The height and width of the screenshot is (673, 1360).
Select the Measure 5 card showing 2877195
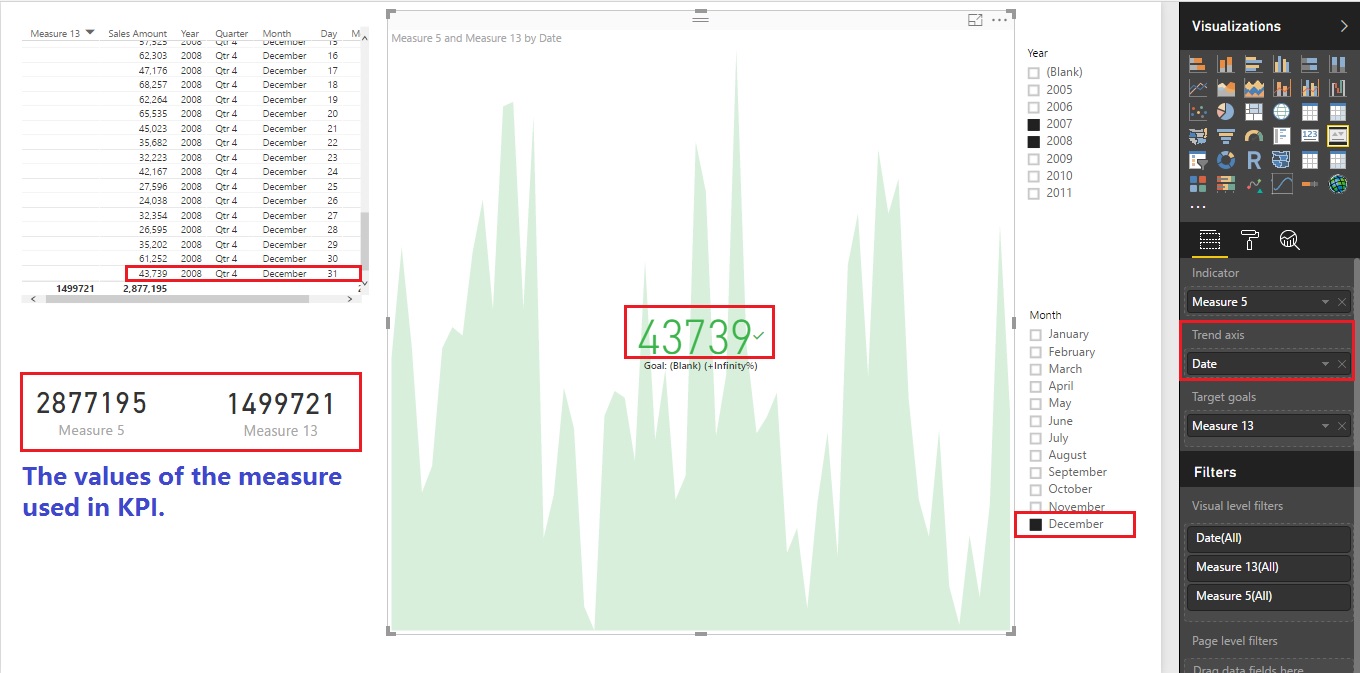92,412
